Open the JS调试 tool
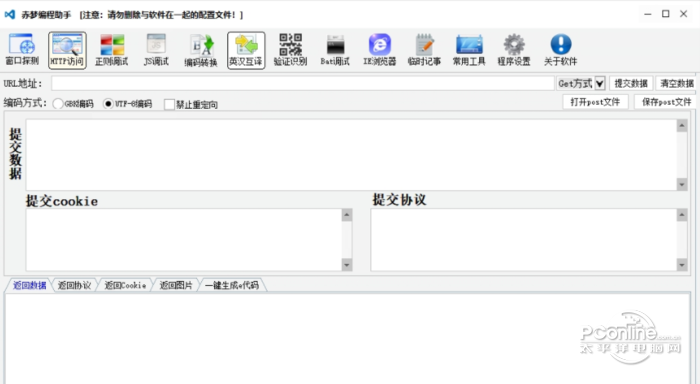The image size is (700, 384). [156, 50]
